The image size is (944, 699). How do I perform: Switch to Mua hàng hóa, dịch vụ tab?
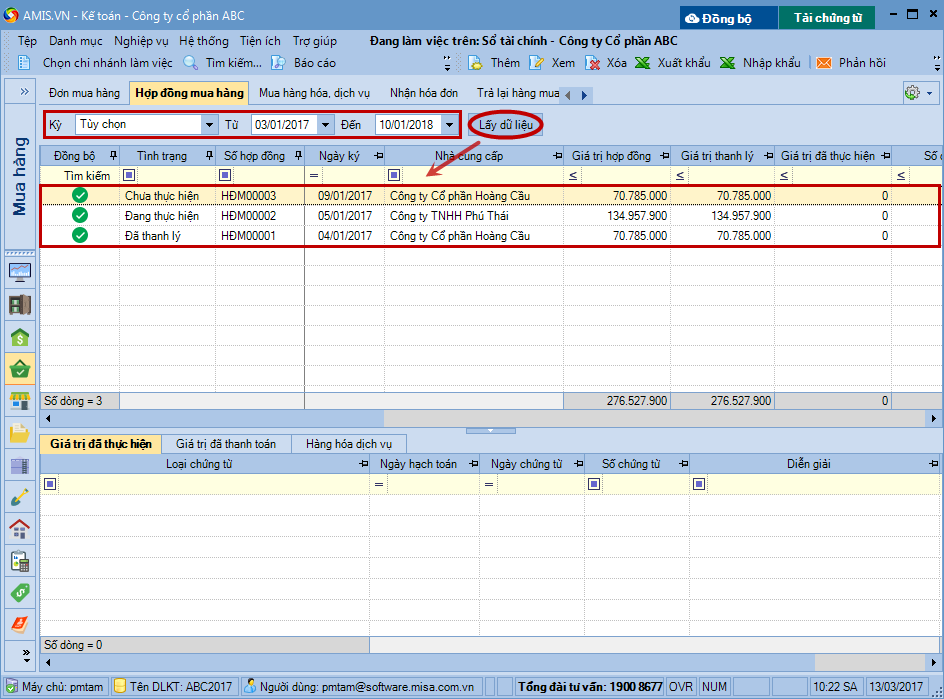314,93
